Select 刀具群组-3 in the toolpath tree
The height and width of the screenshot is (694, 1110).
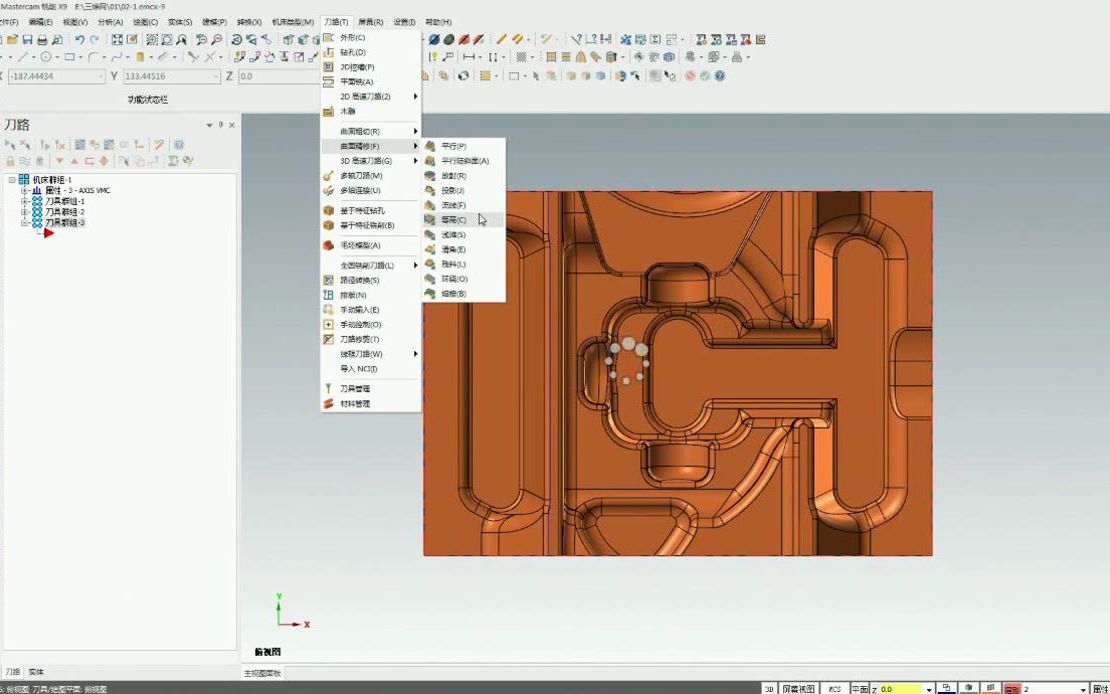pyautogui.click(x=64, y=222)
